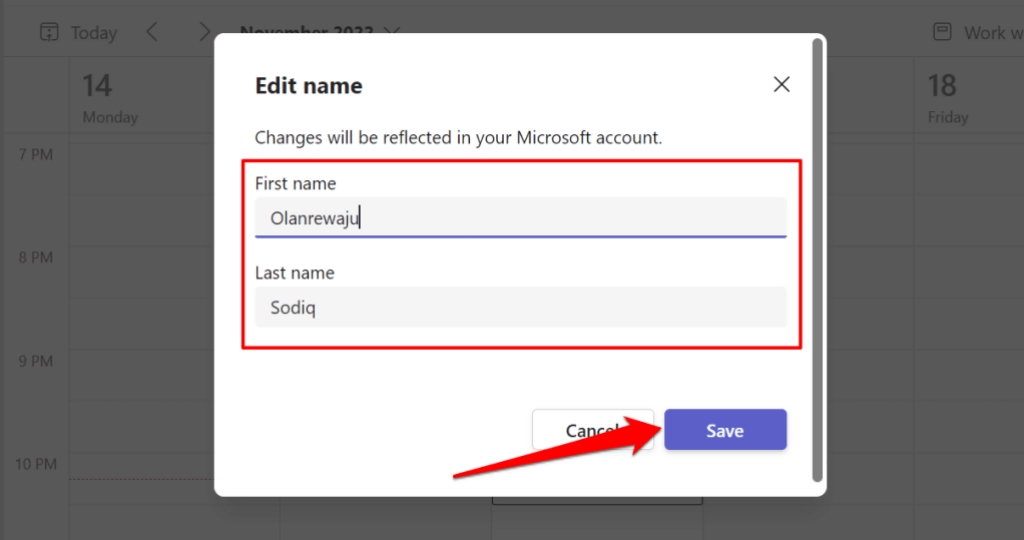This screenshot has height=540, width=1024.
Task: Save the edited name
Action: [x=725, y=430]
